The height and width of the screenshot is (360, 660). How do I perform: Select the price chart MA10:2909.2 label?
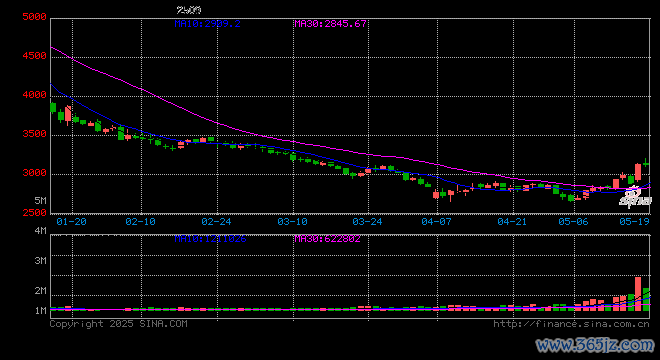click(x=208, y=24)
